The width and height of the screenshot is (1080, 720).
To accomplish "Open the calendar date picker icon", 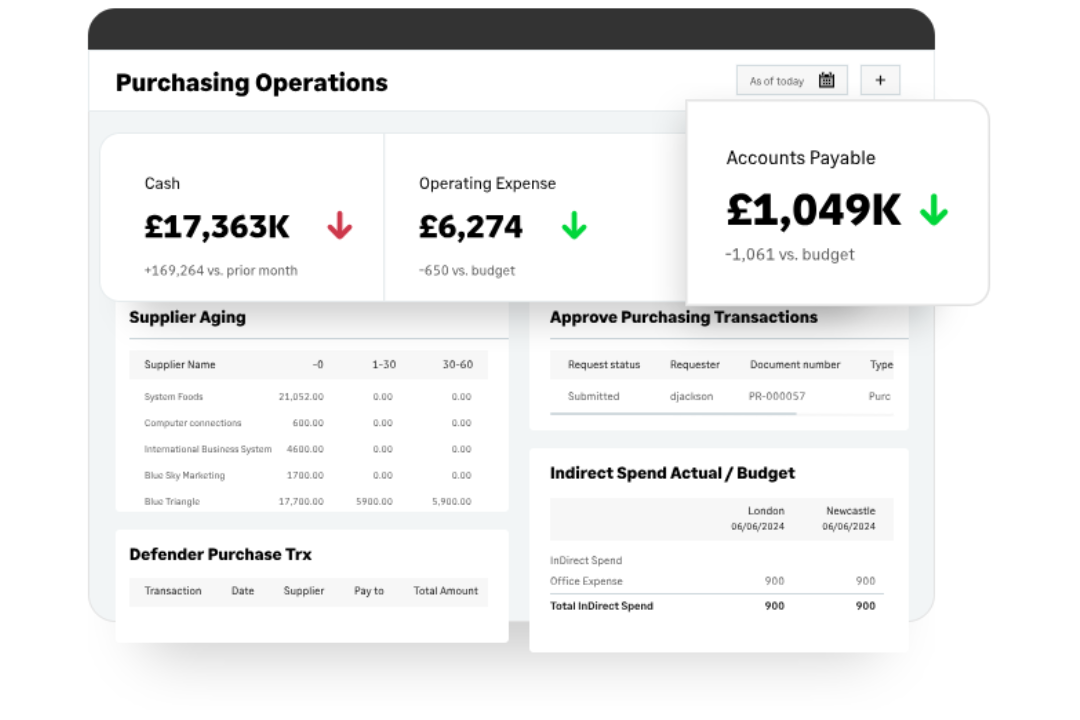I will point(826,80).
